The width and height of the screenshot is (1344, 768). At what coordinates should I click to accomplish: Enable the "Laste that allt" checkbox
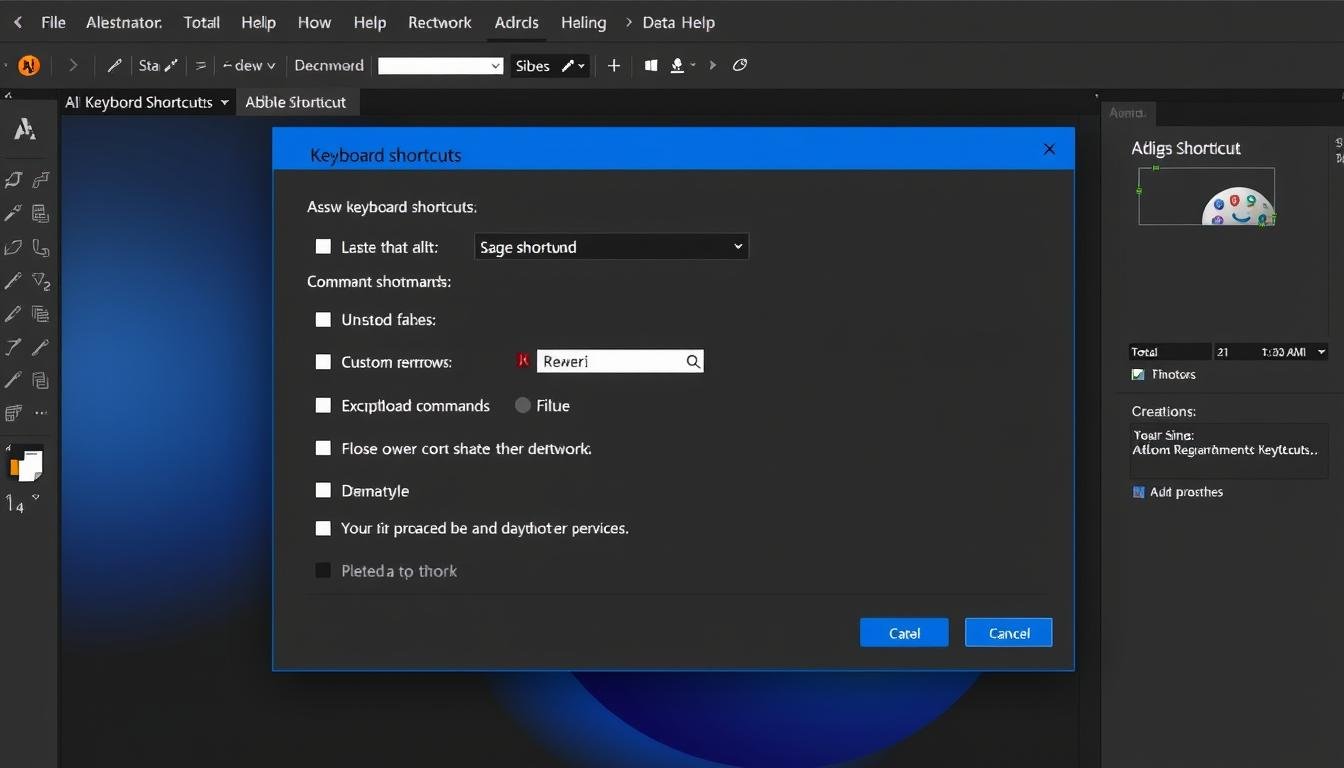323,247
